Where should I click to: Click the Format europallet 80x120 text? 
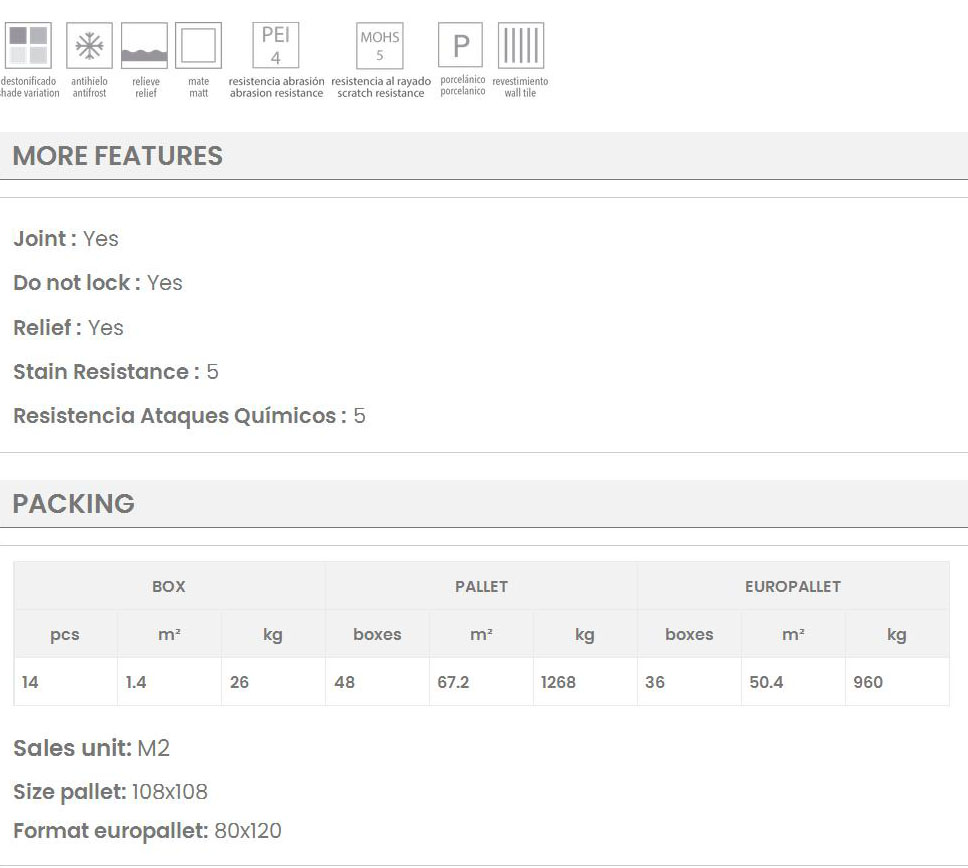(x=148, y=831)
